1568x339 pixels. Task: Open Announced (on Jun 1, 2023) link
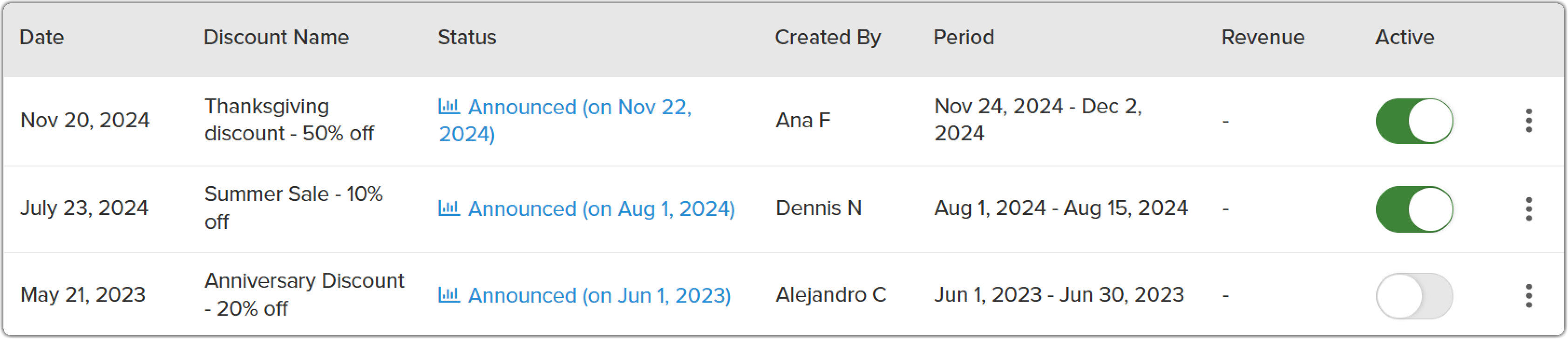click(x=599, y=295)
